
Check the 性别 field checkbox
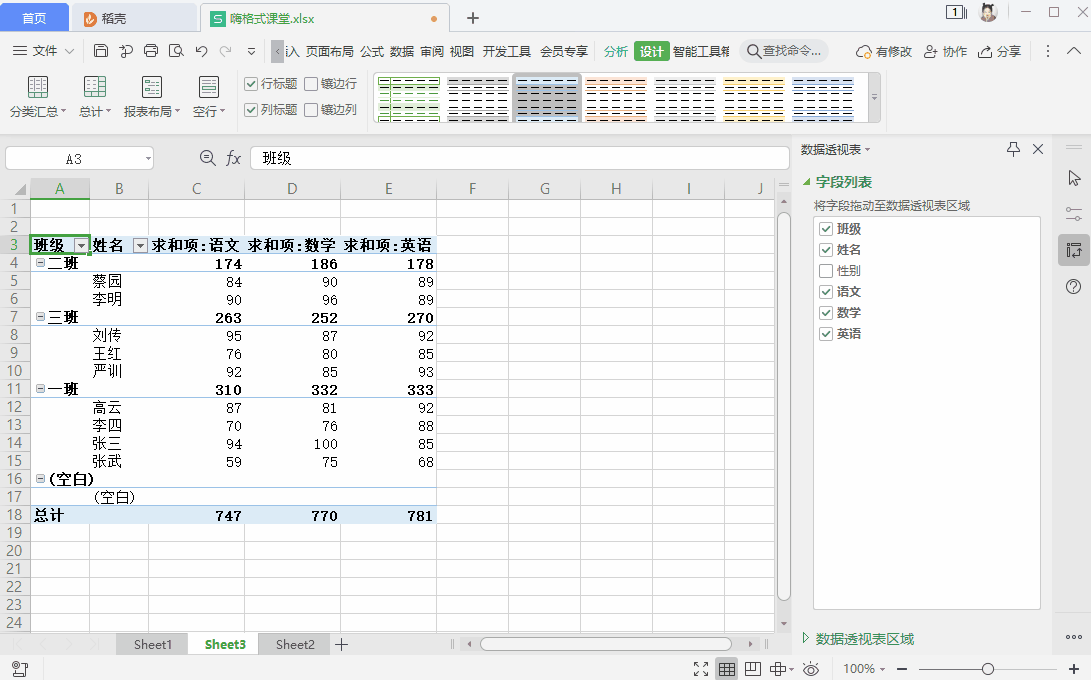pyautogui.click(x=826, y=270)
